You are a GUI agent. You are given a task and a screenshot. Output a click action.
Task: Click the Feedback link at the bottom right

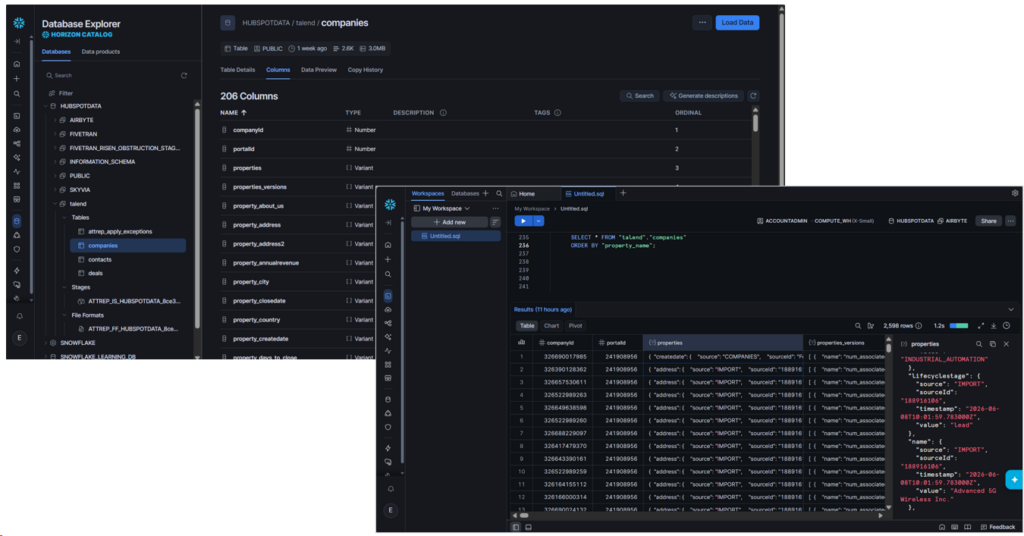pos(998,528)
